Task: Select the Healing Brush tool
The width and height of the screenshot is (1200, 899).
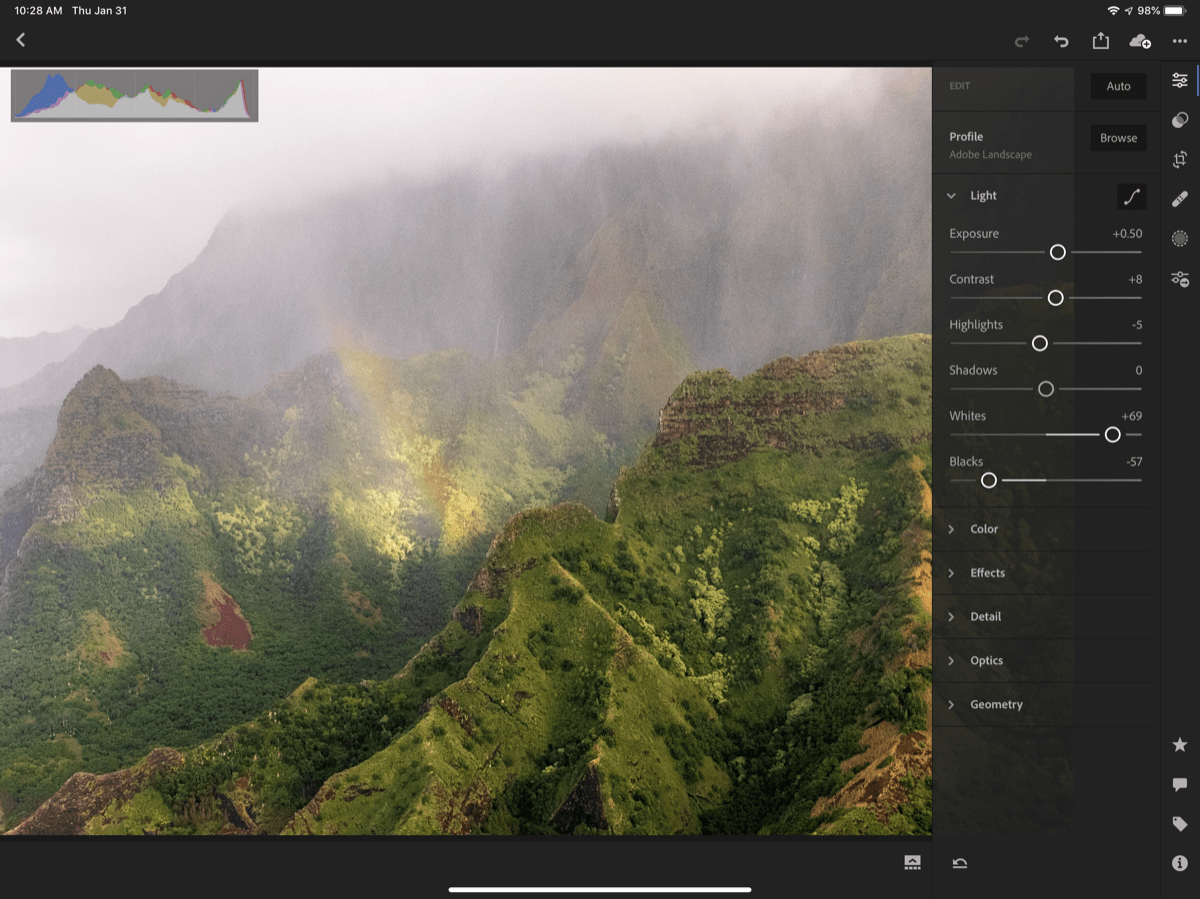Action: [1180, 199]
